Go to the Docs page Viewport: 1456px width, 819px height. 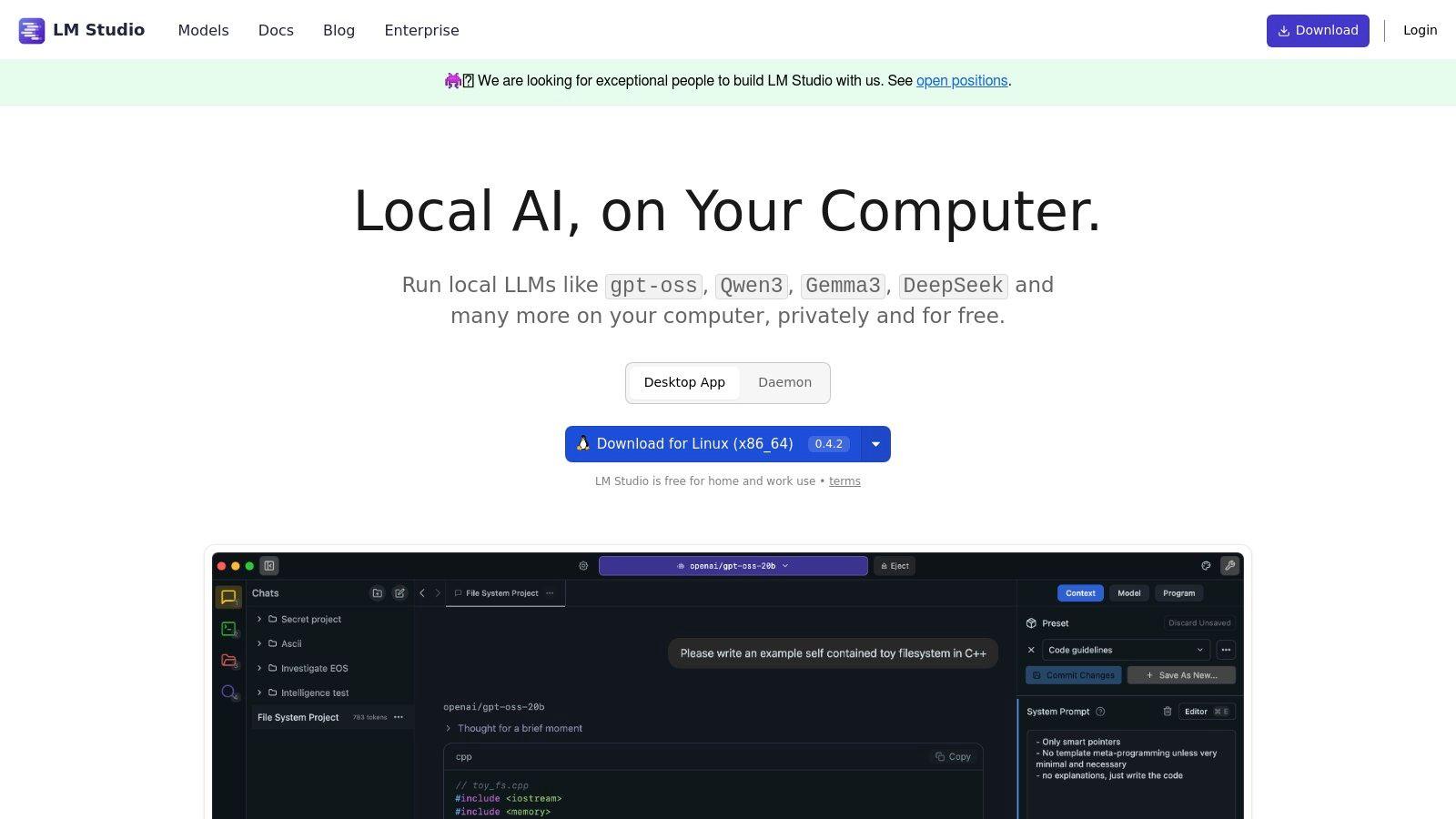276,30
